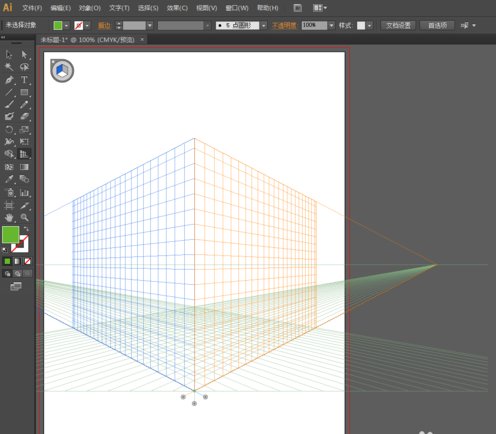
Task: Expand the brush definition dropdown
Action: [264, 25]
